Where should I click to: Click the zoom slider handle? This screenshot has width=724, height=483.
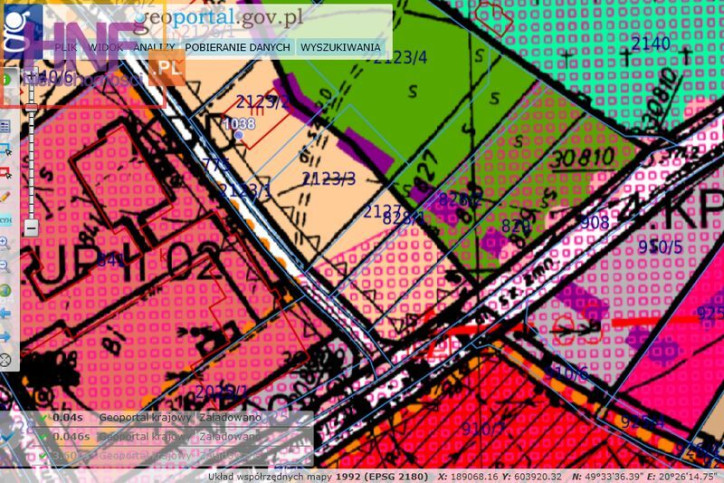(x=31, y=108)
